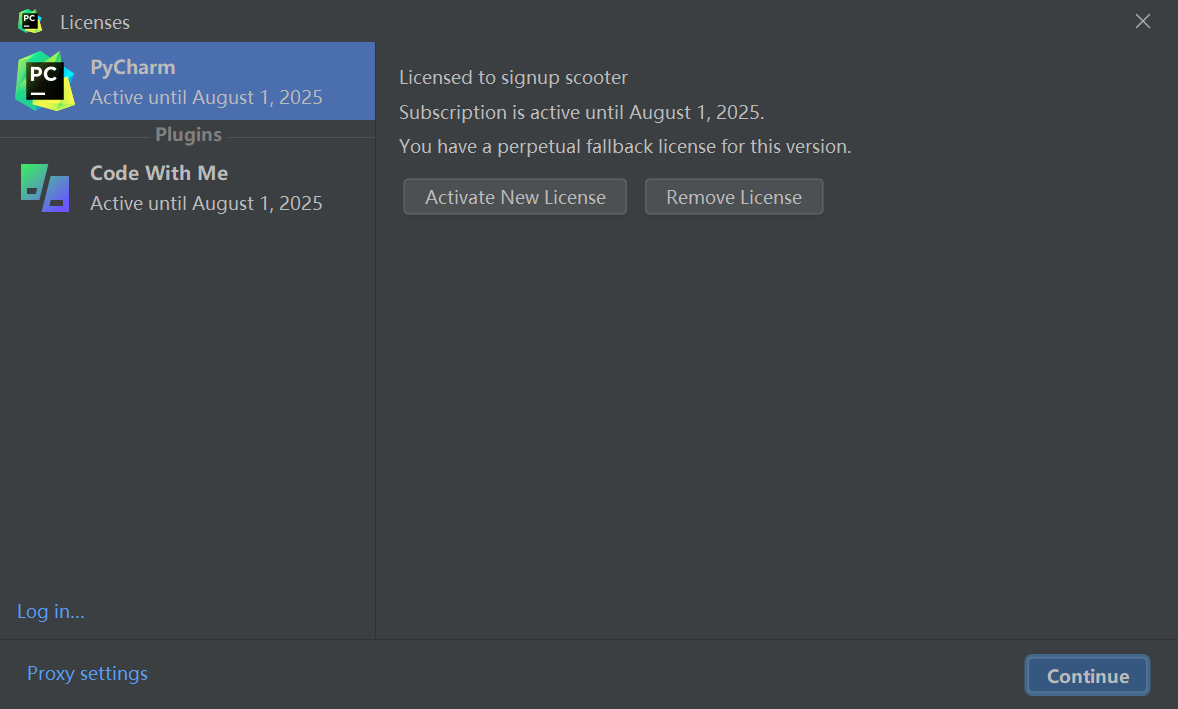Viewport: 1178px width, 709px height.
Task: Open the Log in... link
Action: [51, 611]
